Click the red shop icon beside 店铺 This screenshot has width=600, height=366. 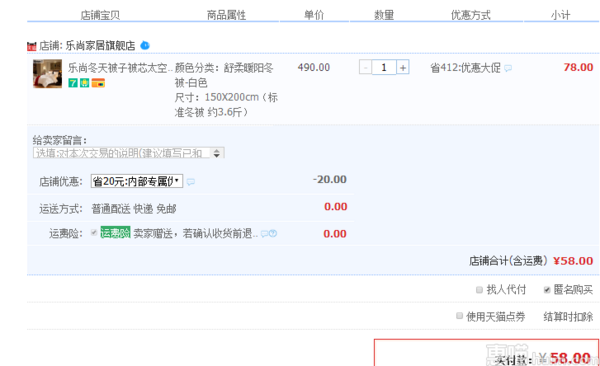point(31,46)
